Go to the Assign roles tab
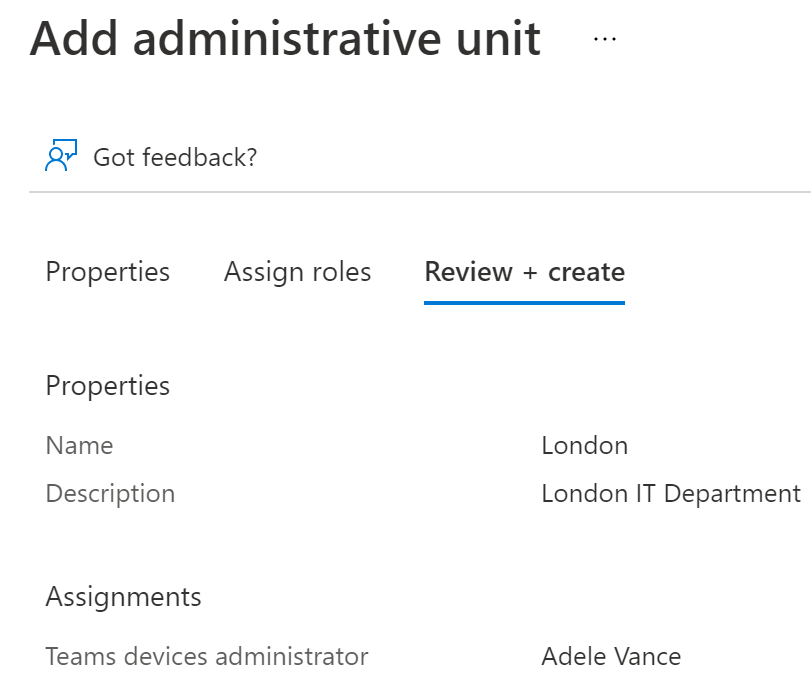The image size is (811, 689). click(297, 272)
